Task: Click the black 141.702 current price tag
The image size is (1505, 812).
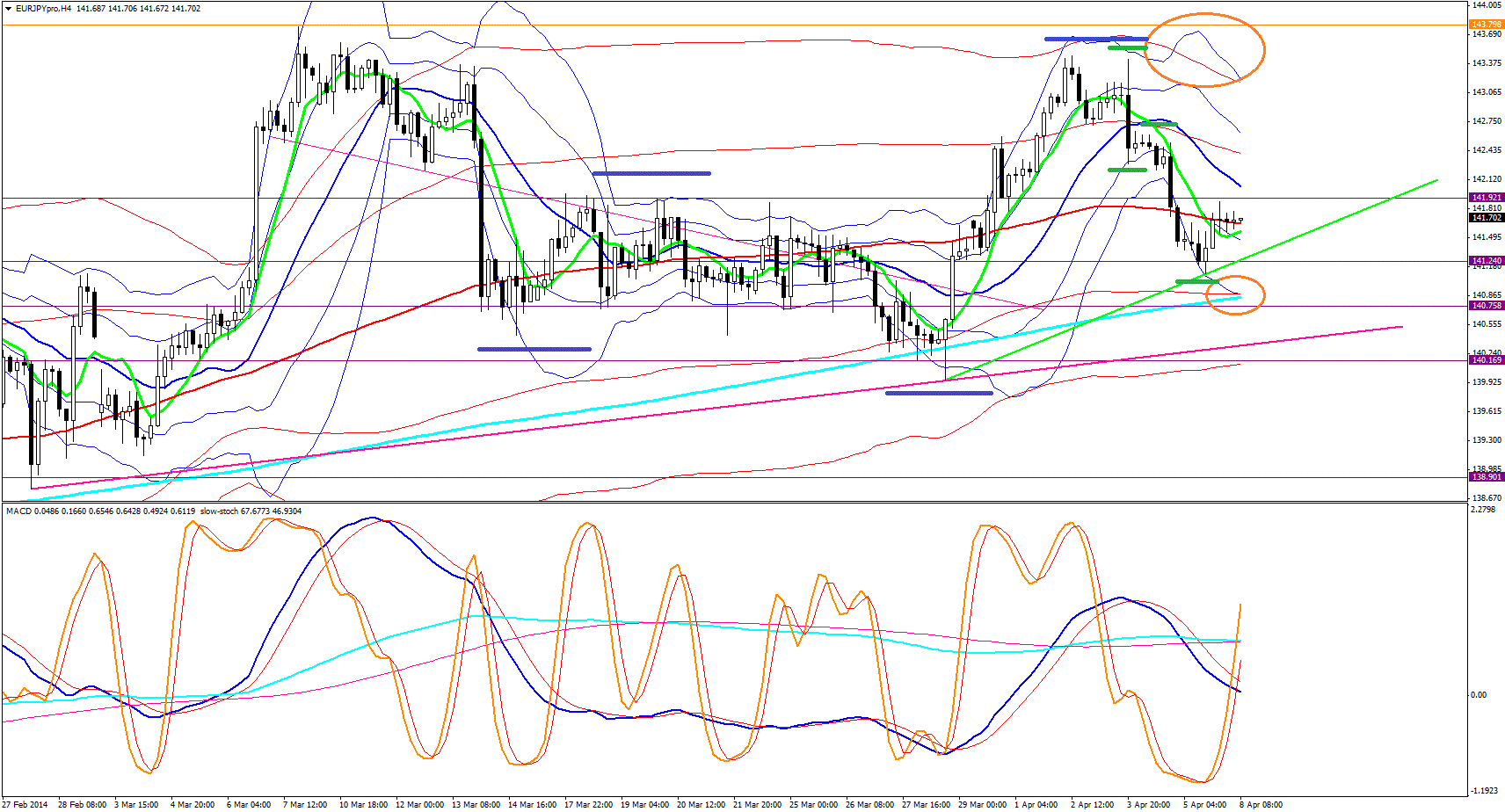Action: pyautogui.click(x=1486, y=217)
